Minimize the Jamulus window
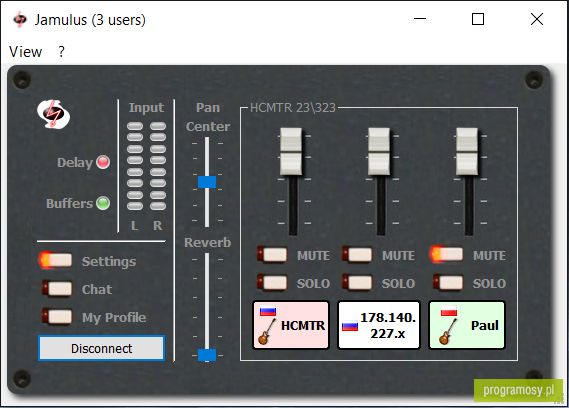The image size is (569, 408). 420,19
